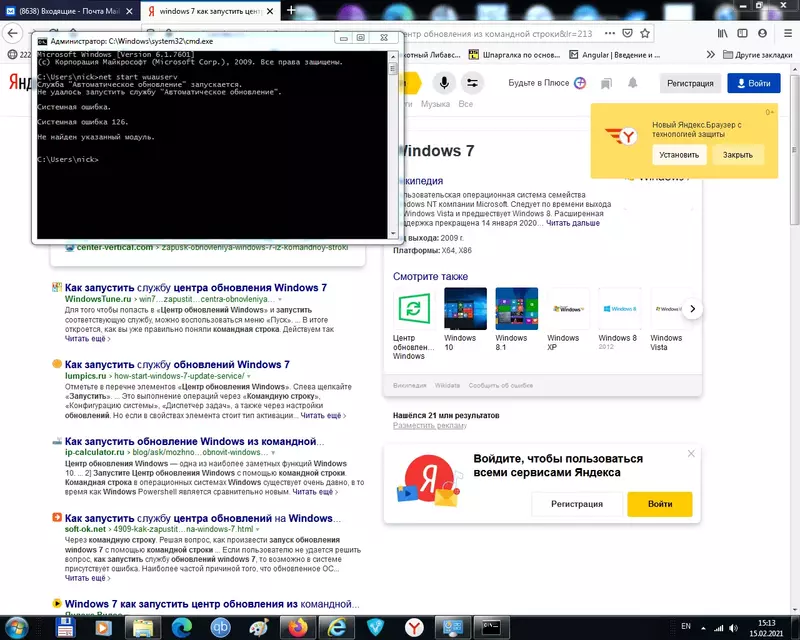Open the floppy-disk app in taskbar
Screen dimensions: 800x640
coord(65,627)
